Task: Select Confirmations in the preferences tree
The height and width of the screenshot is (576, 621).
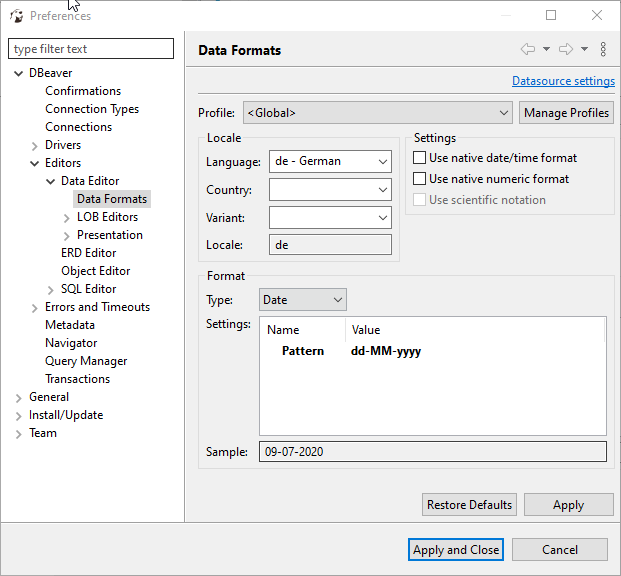Action: [x=83, y=91]
